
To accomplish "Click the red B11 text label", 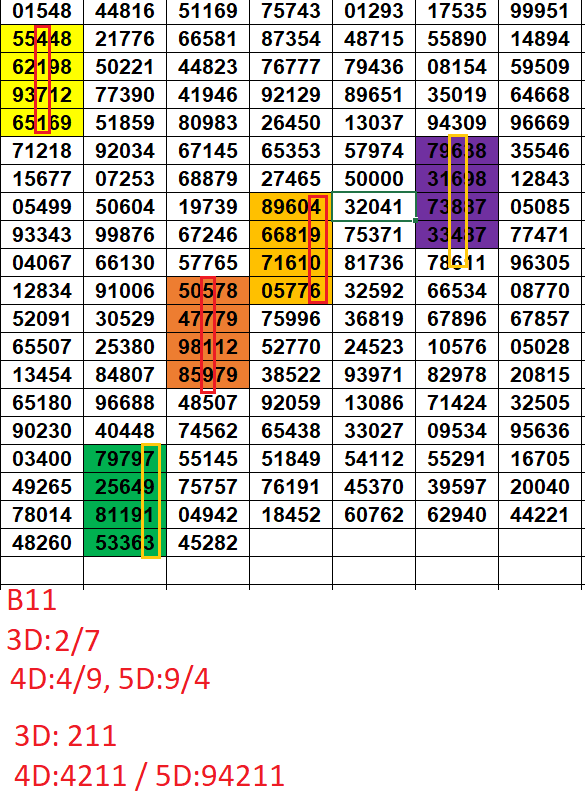I will tap(32, 600).
